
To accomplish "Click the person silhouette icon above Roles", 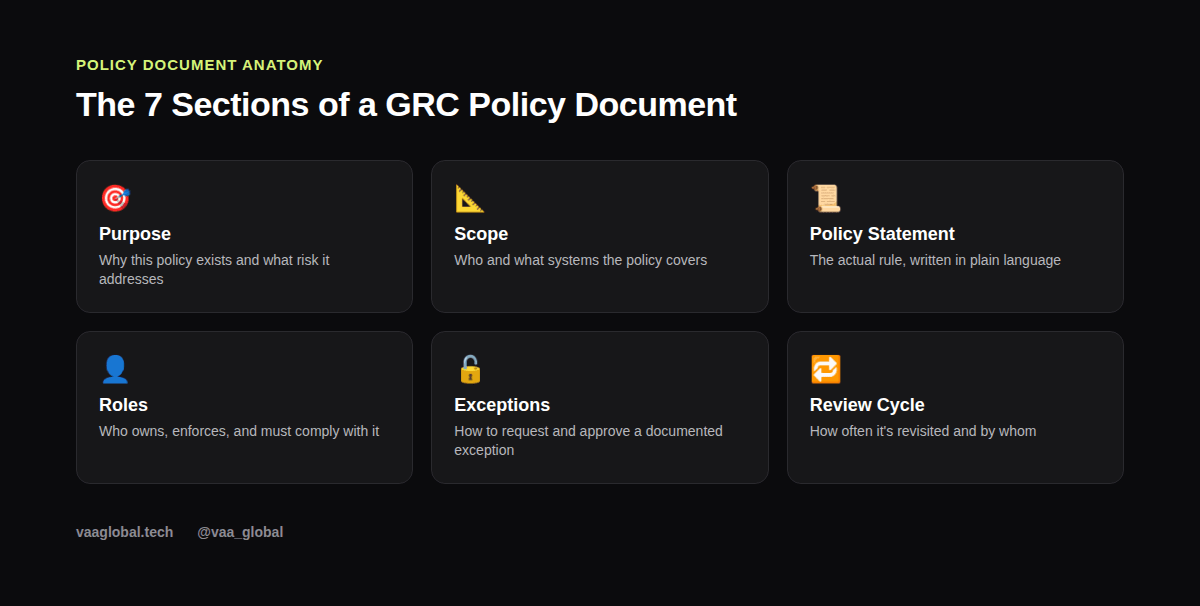I will pyautogui.click(x=115, y=370).
